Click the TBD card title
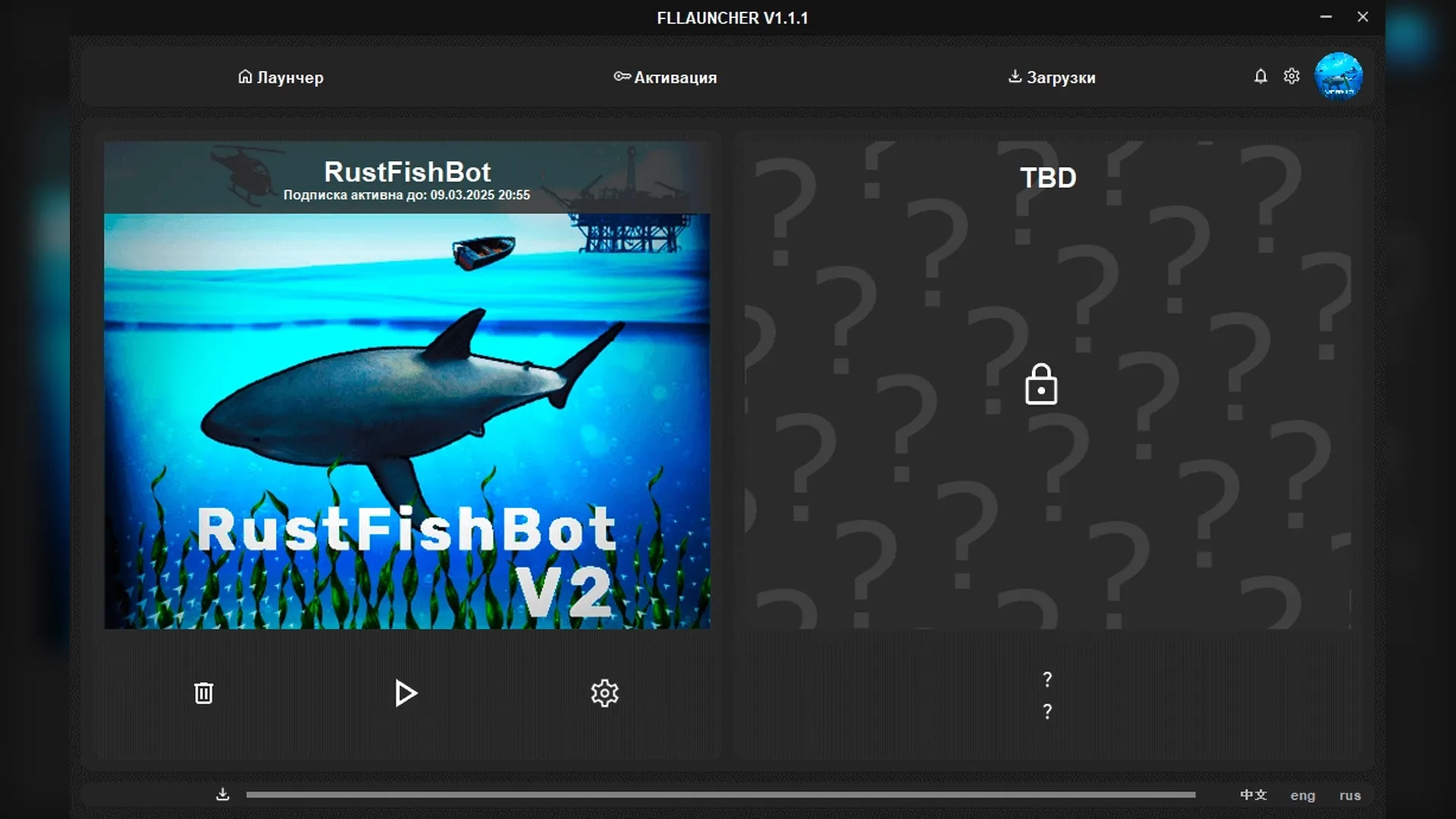Viewport: 1456px width, 819px height. (x=1047, y=178)
